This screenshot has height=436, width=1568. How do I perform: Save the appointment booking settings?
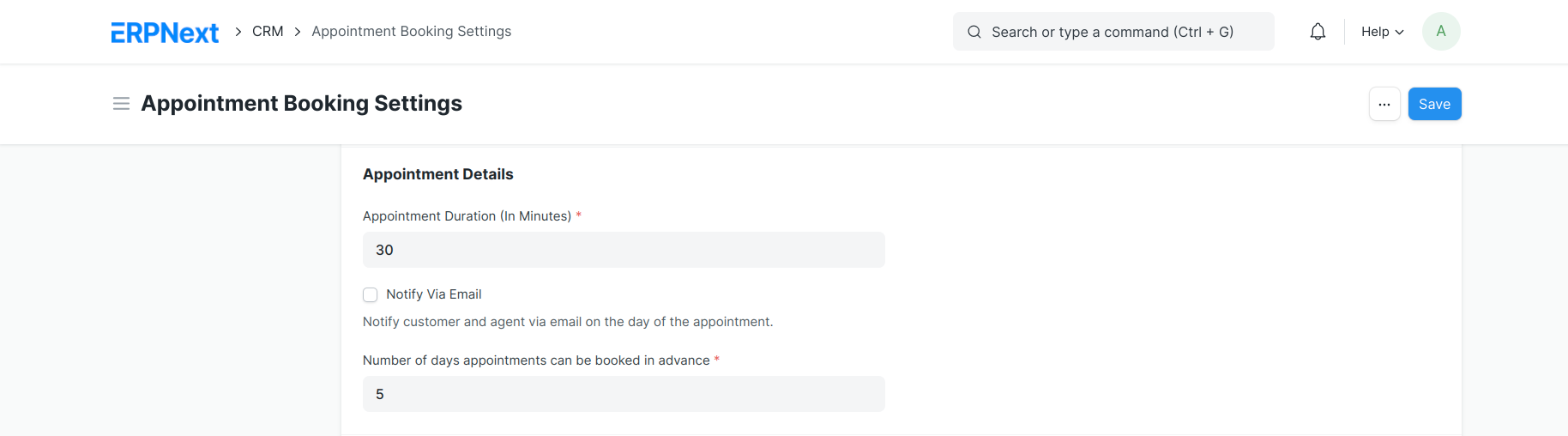point(1434,104)
